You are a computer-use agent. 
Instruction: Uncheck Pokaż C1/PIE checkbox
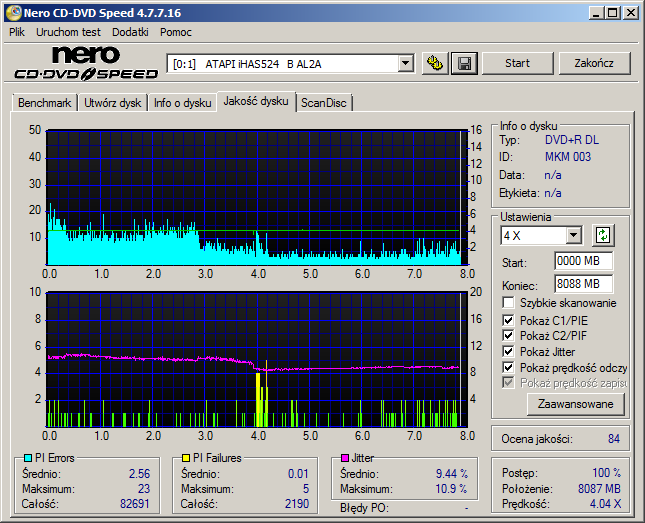tap(508, 320)
